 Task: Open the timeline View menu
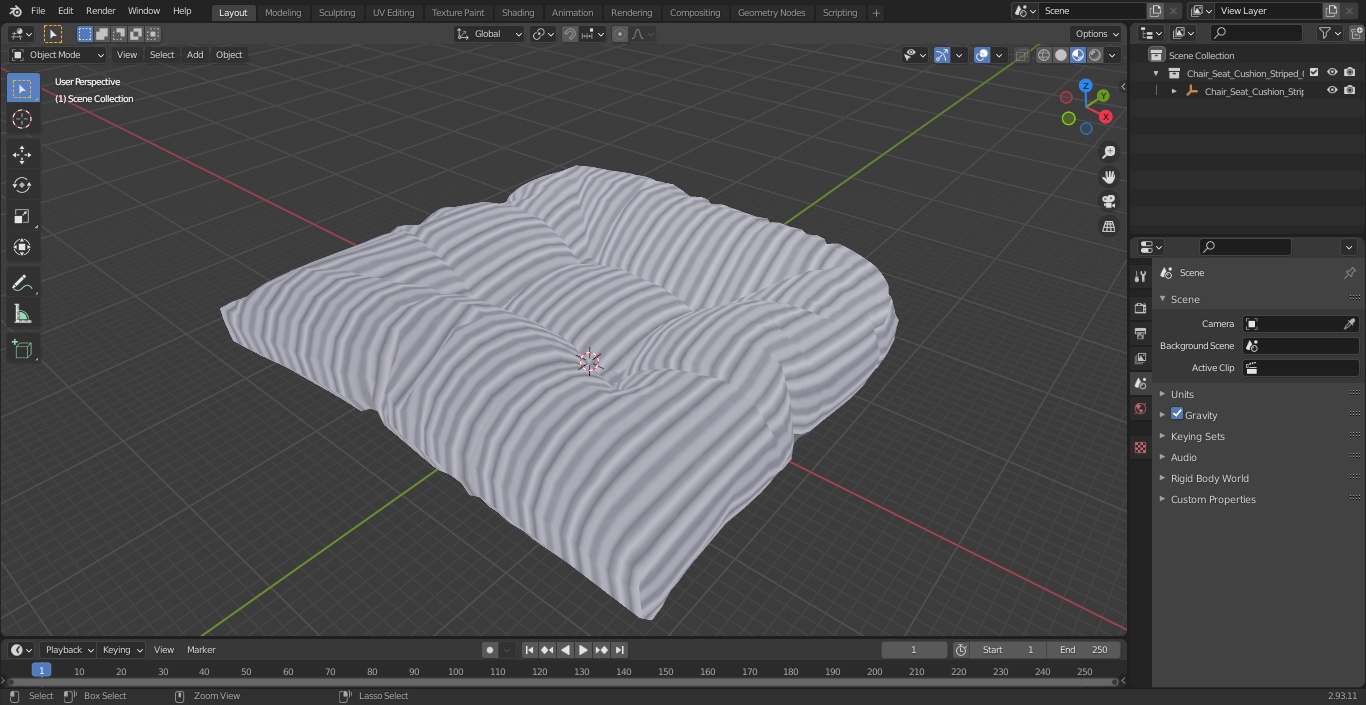(164, 650)
